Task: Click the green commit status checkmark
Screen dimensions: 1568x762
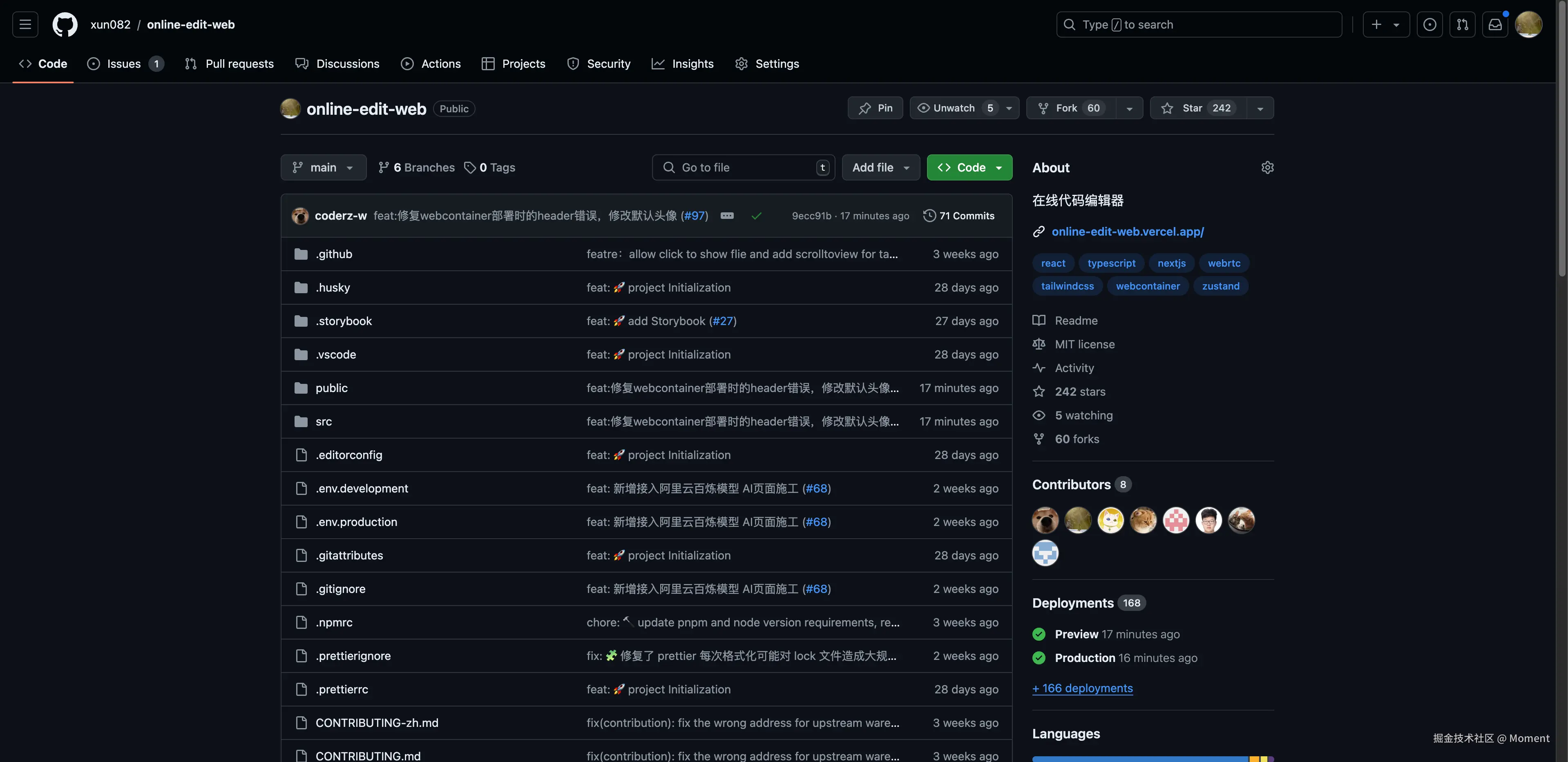Action: (756, 216)
